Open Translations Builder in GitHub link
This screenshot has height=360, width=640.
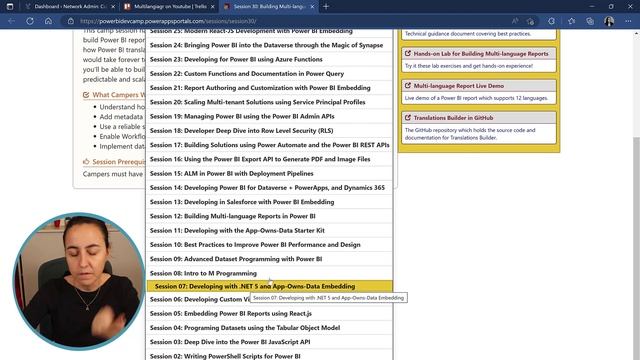(x=453, y=118)
